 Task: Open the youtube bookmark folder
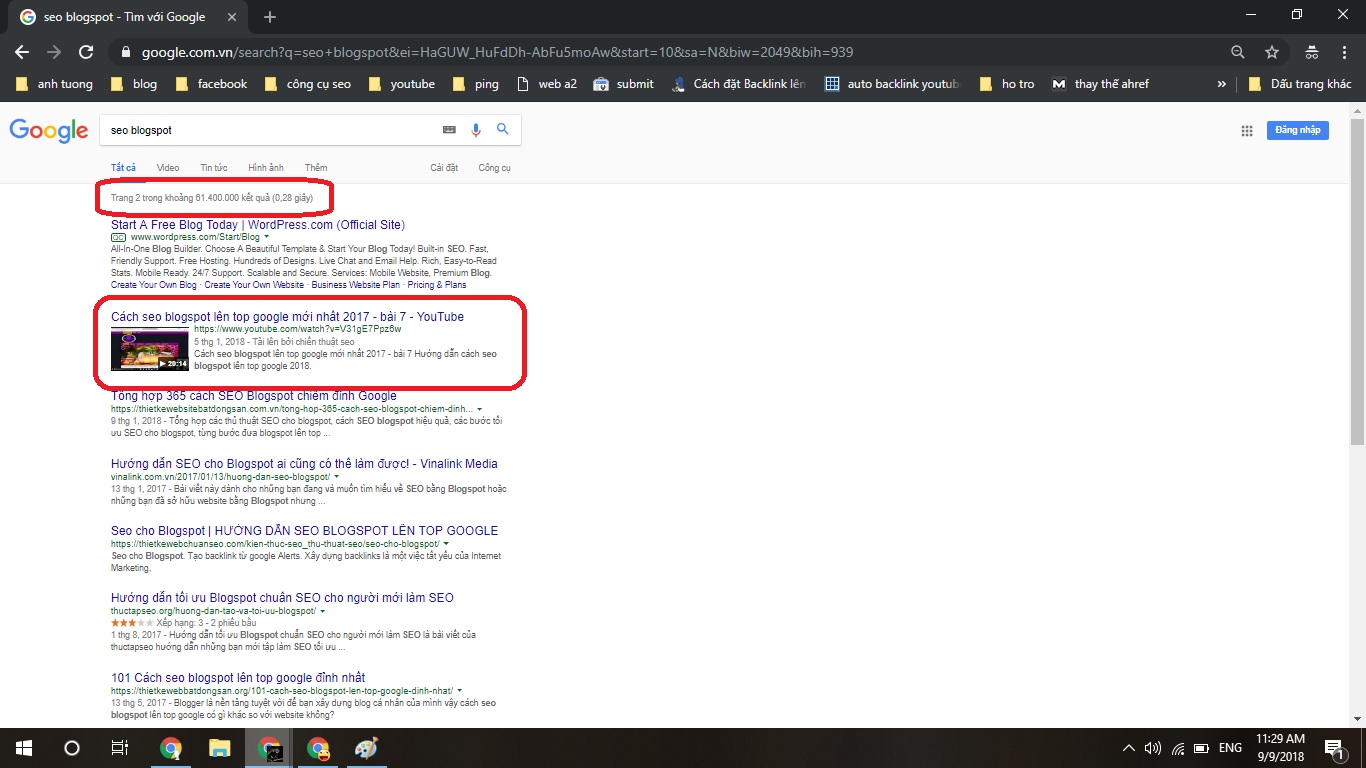(402, 84)
